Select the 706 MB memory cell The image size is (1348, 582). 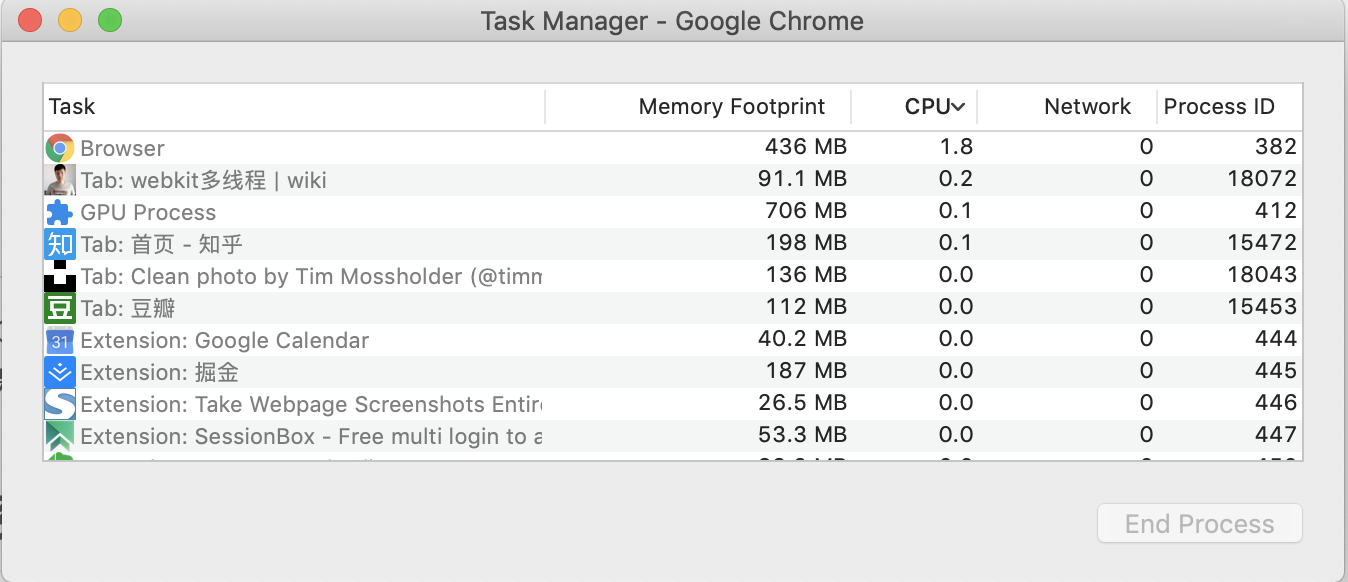(x=805, y=212)
